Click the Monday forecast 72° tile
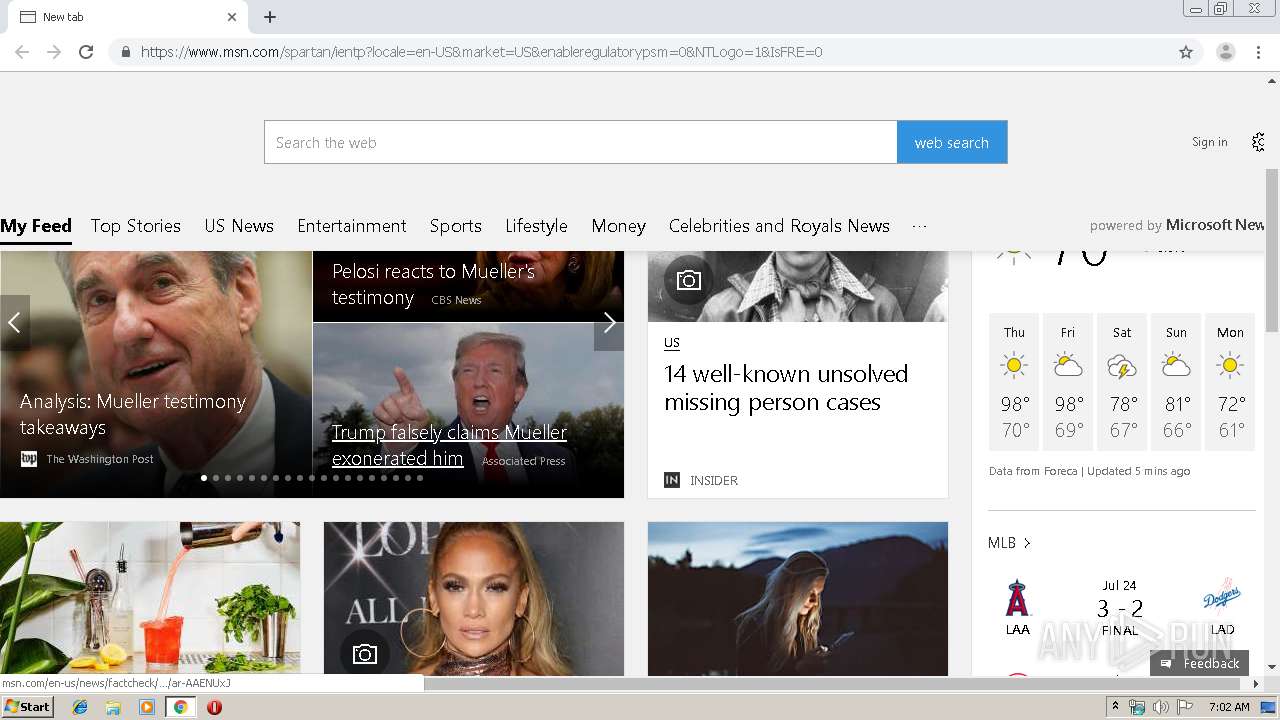This screenshot has height=720, width=1280. [1230, 382]
